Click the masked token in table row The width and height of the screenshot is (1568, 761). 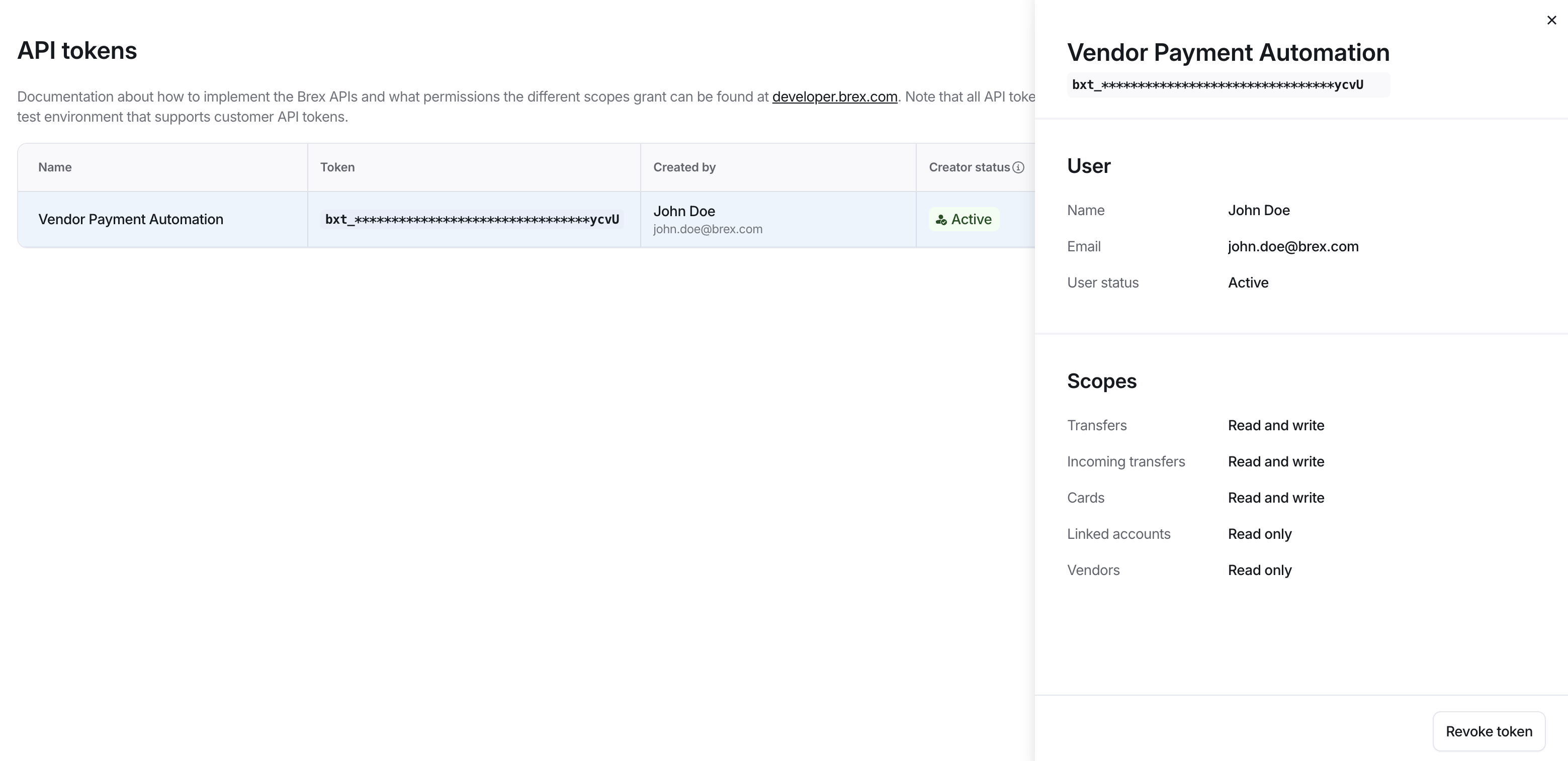pos(472,219)
